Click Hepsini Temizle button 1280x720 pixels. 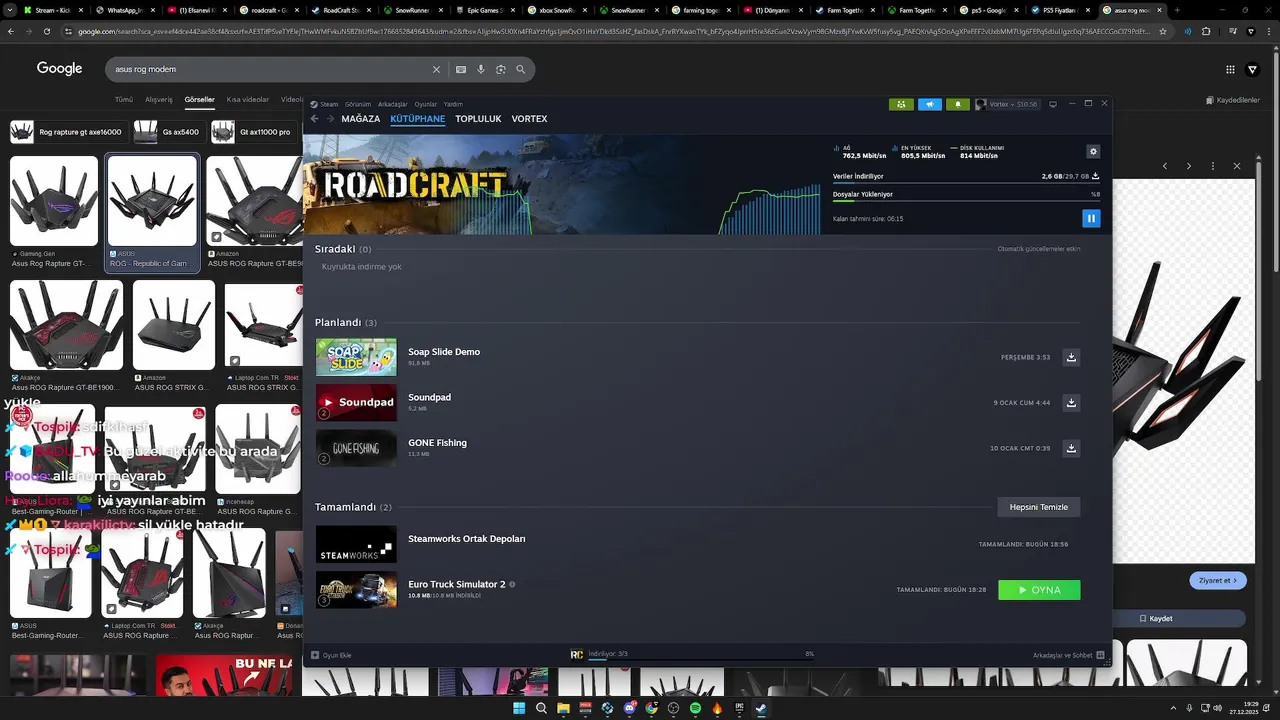[x=1039, y=507]
